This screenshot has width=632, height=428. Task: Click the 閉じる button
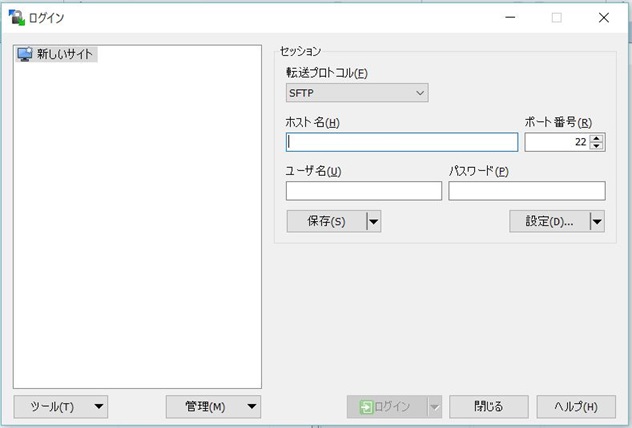489,407
